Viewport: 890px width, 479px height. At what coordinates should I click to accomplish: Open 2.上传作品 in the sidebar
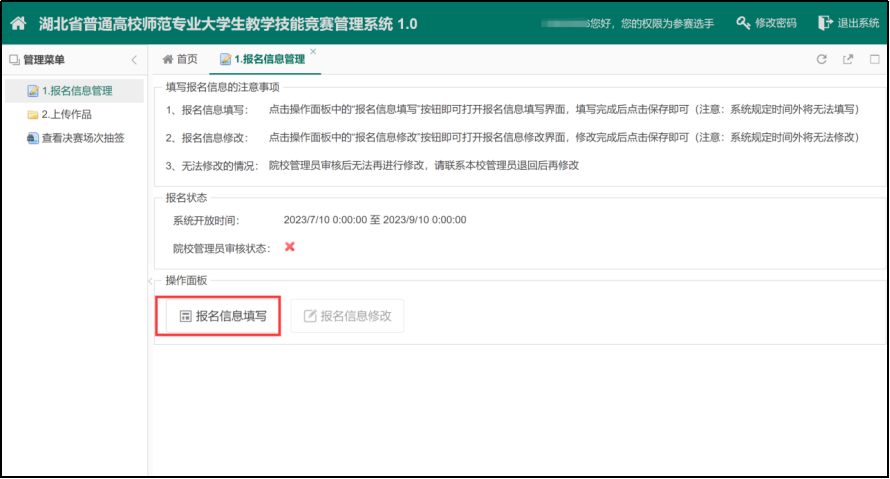[66, 115]
